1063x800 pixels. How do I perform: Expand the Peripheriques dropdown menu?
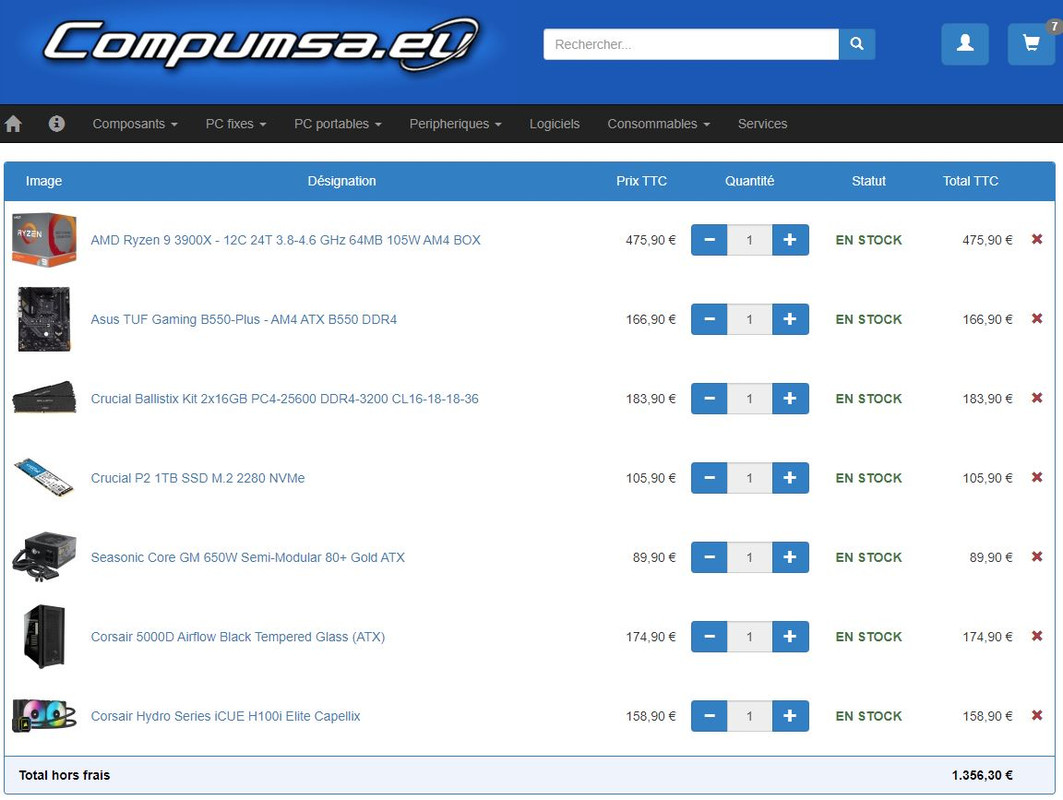click(x=455, y=124)
